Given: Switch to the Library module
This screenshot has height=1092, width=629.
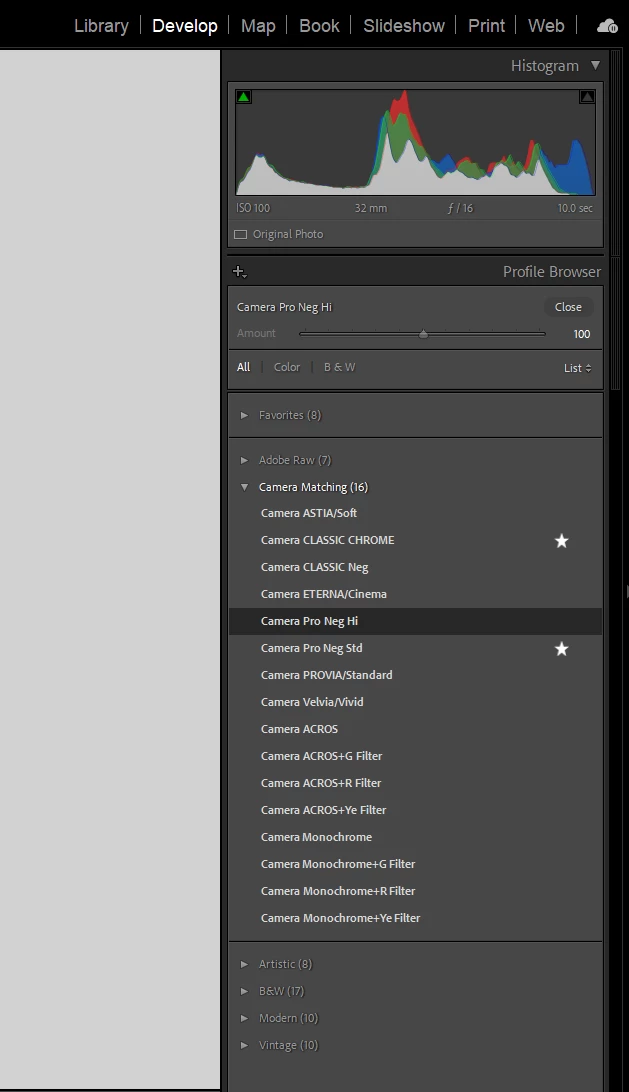Looking at the screenshot, I should click(x=101, y=26).
